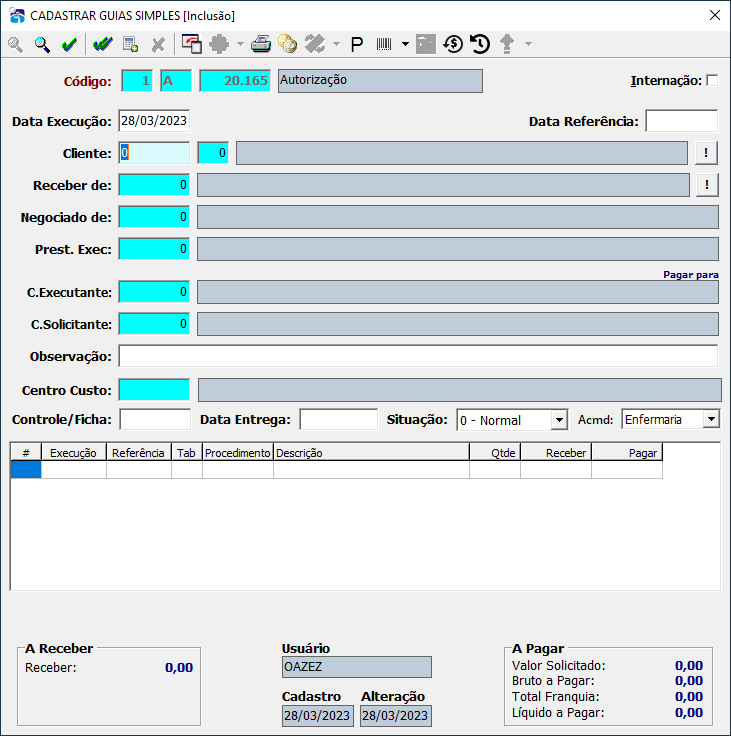731x737 pixels.
Task: Close the Cadastrar Guias Simples window
Action: coord(715,15)
